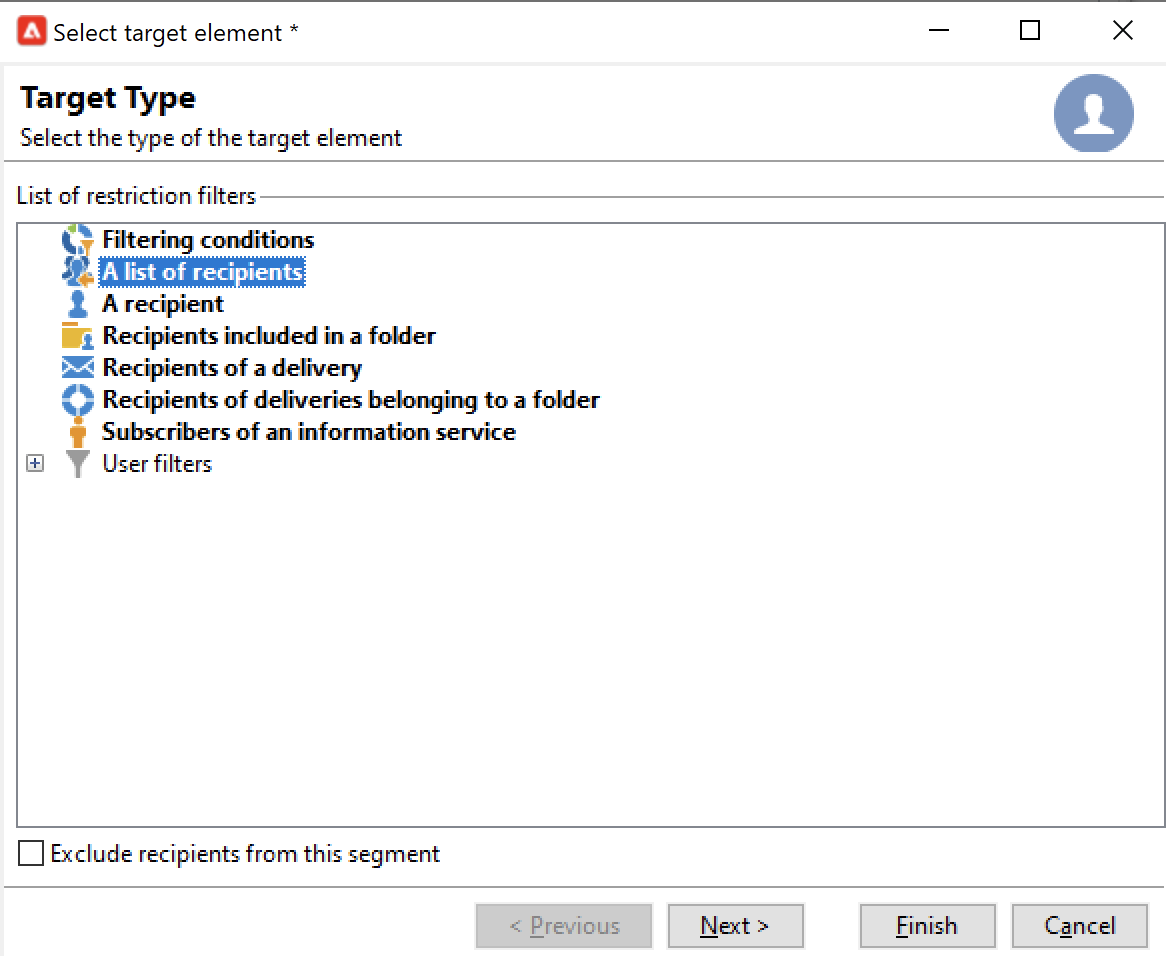Click the Finish button
This screenshot has width=1166, height=956.
pyautogui.click(x=927, y=926)
